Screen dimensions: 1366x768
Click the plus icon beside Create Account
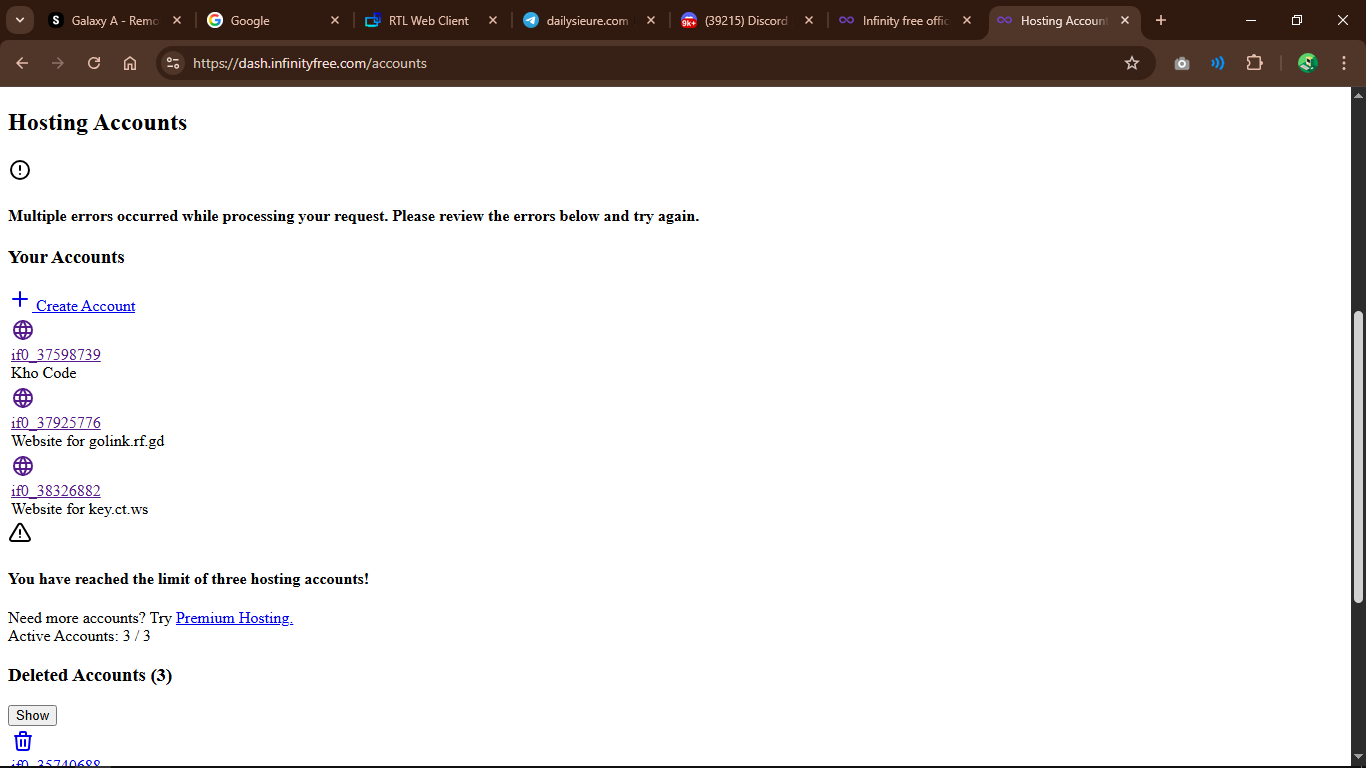(20, 299)
